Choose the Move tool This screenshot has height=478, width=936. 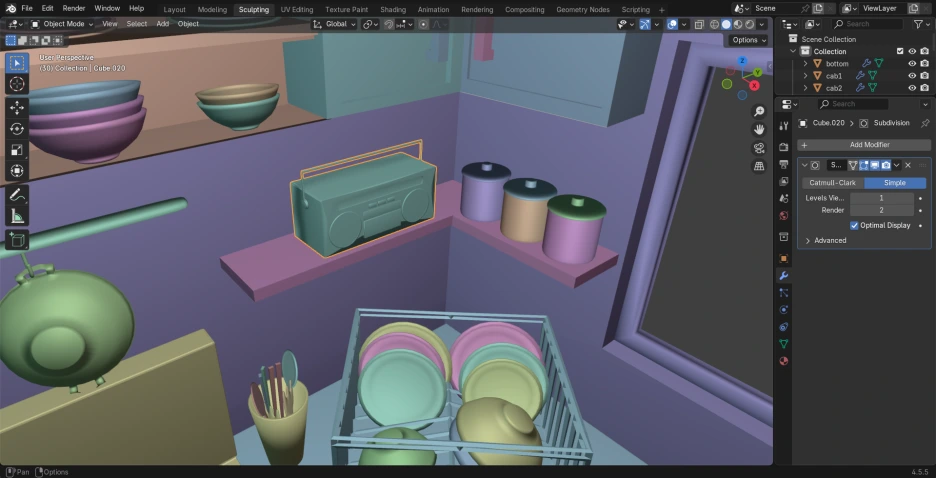pos(17,107)
